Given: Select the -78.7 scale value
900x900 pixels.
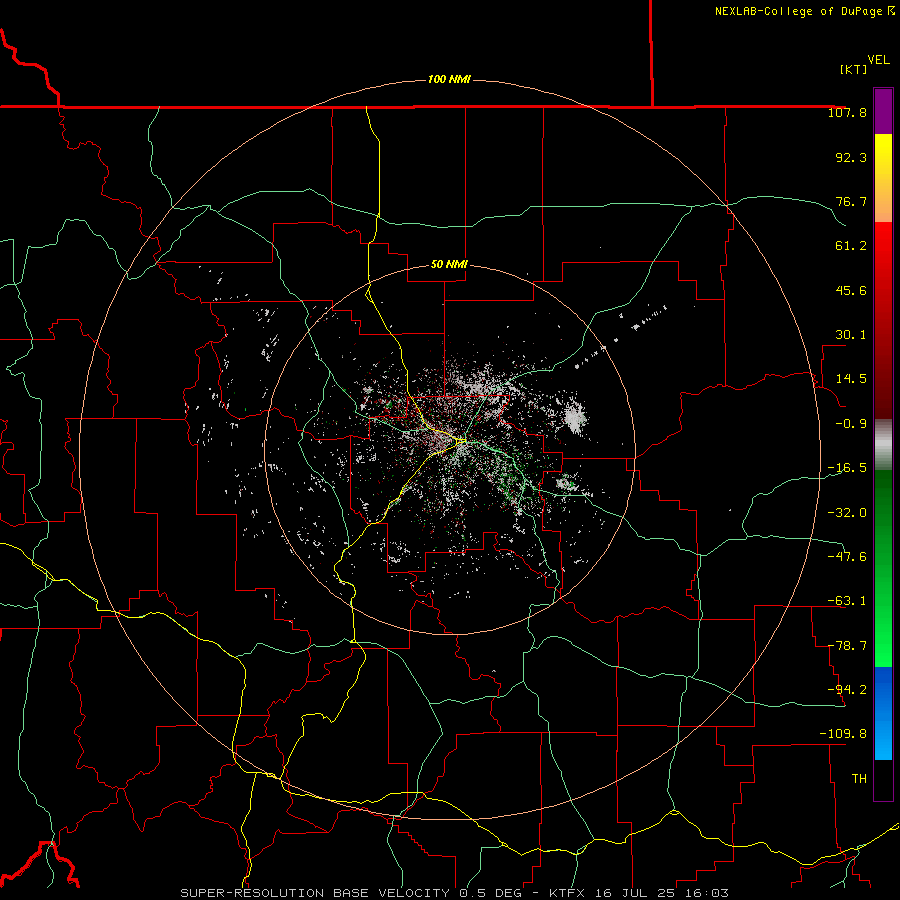Looking at the screenshot, I should (x=847, y=646).
